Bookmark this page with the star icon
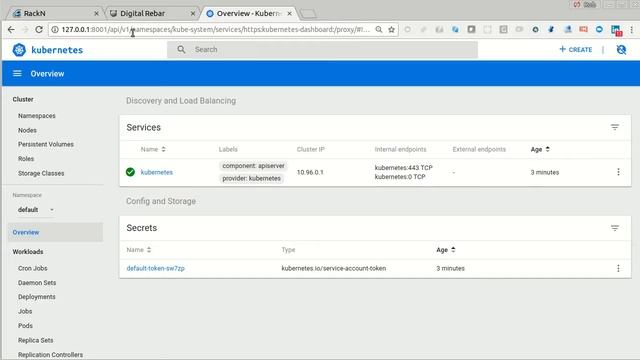 click(391, 29)
